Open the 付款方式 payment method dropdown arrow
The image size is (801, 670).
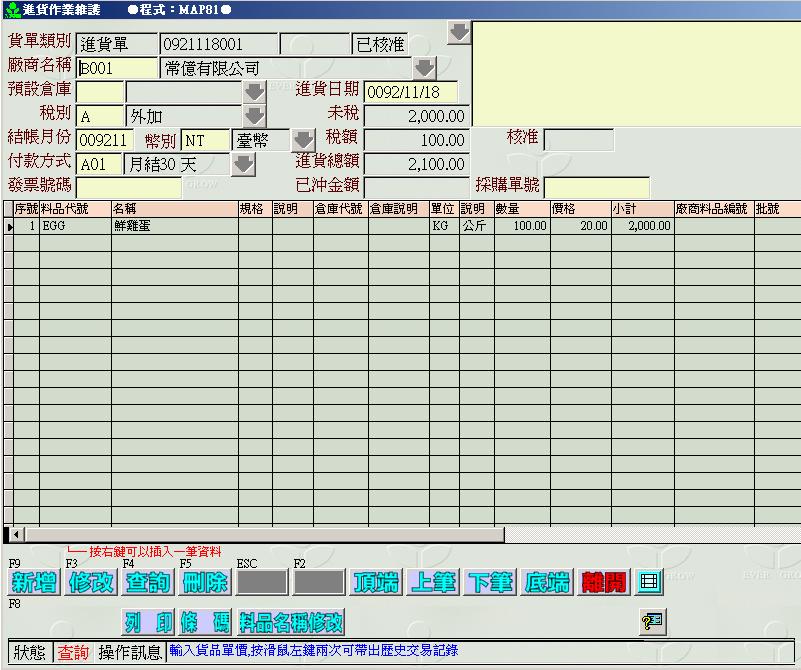243,164
